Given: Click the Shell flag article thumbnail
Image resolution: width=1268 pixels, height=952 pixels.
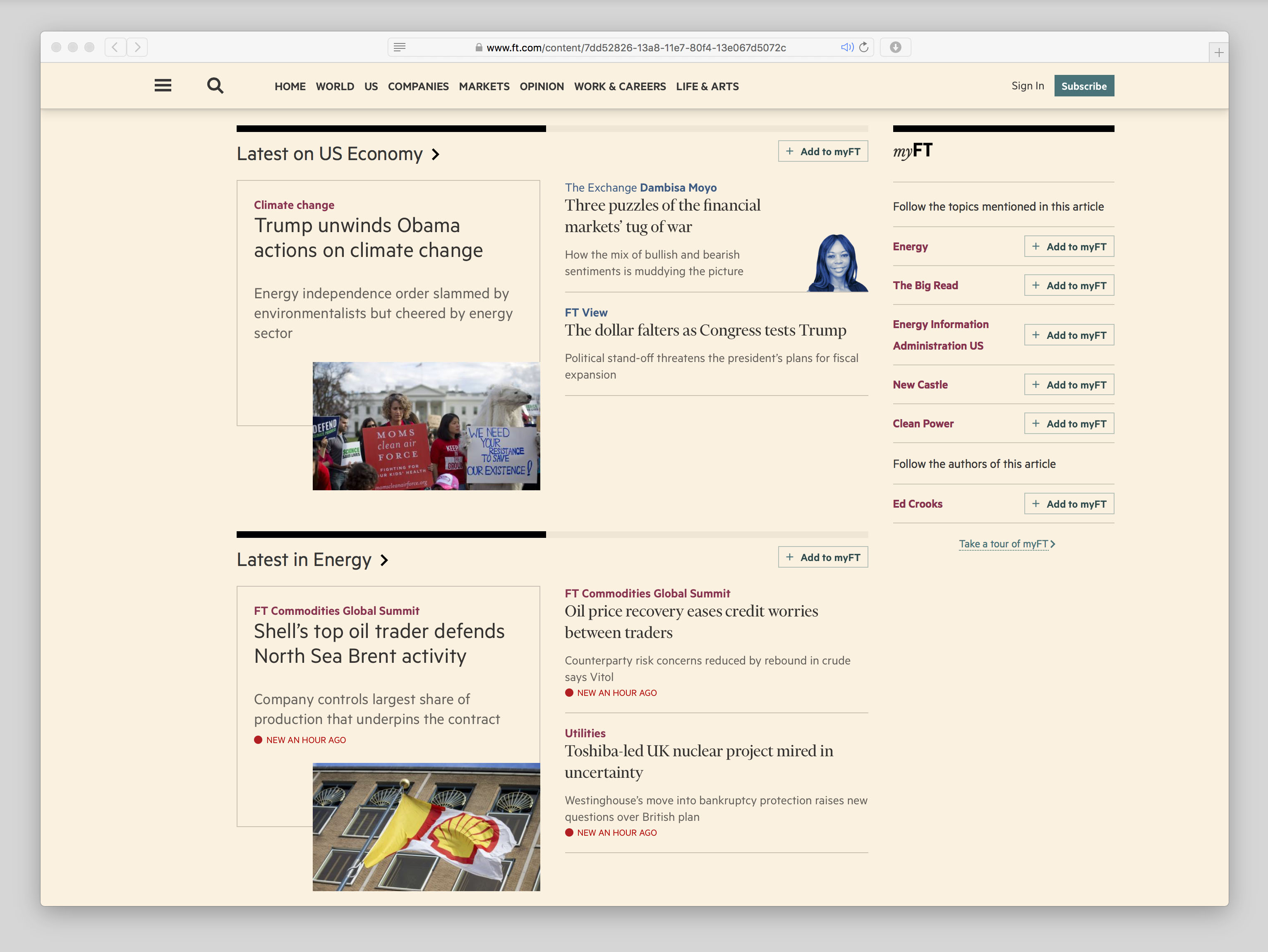Looking at the screenshot, I should [426, 827].
